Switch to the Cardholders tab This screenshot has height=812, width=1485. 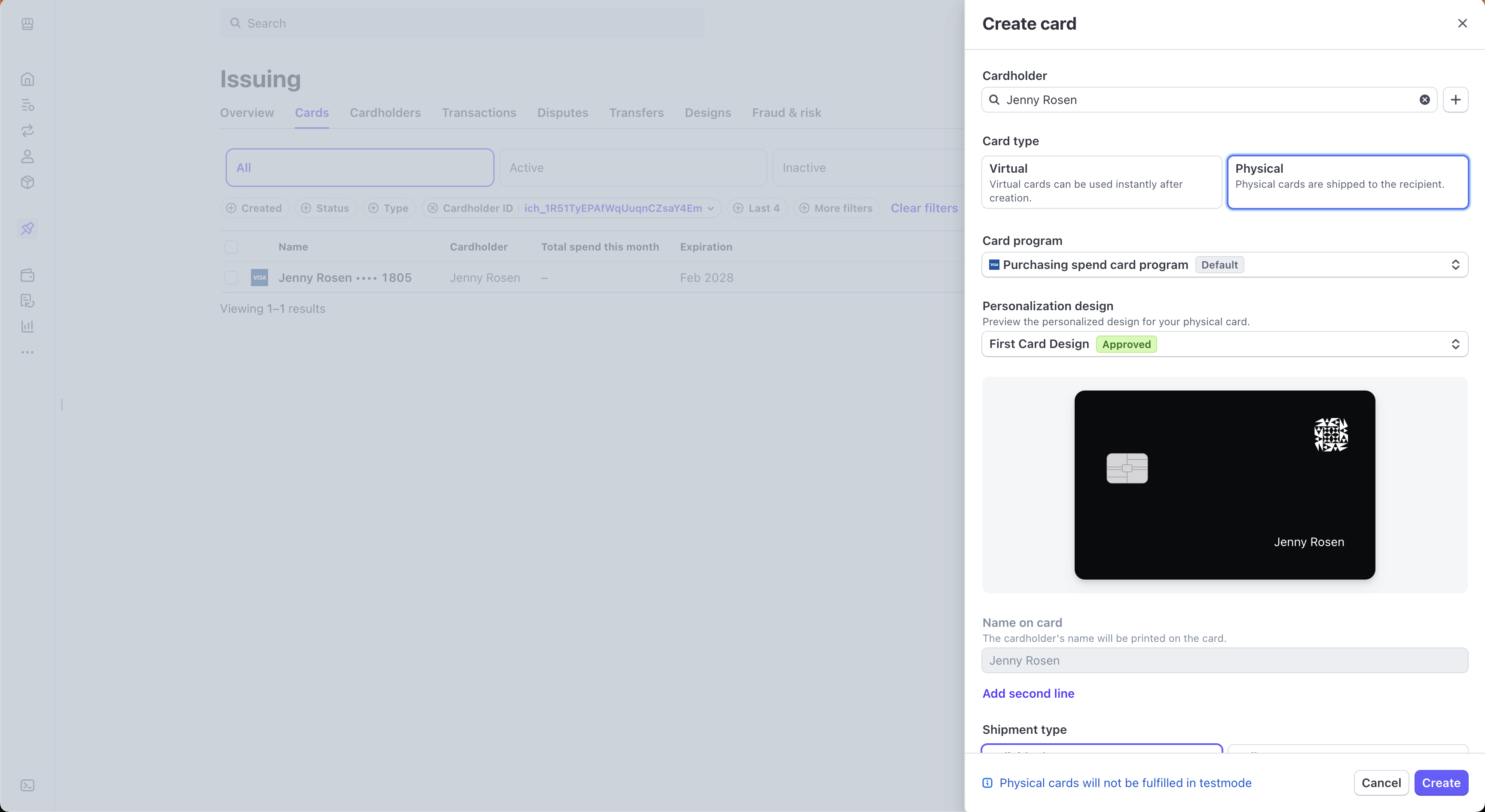(x=385, y=113)
